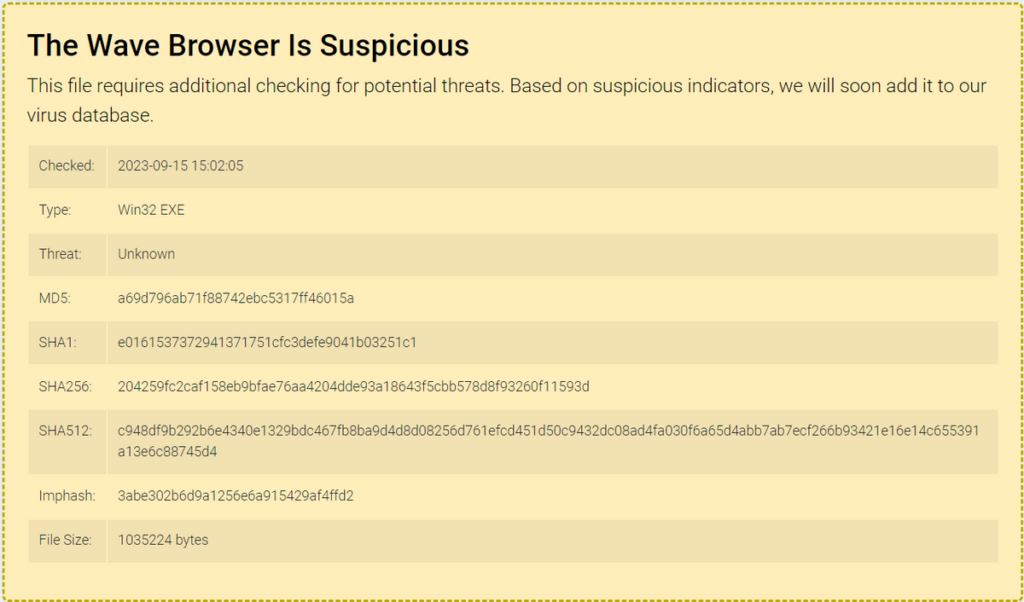Click the checked date 2023-09-15 15:02:05
The height and width of the screenshot is (602, 1024).
181,166
